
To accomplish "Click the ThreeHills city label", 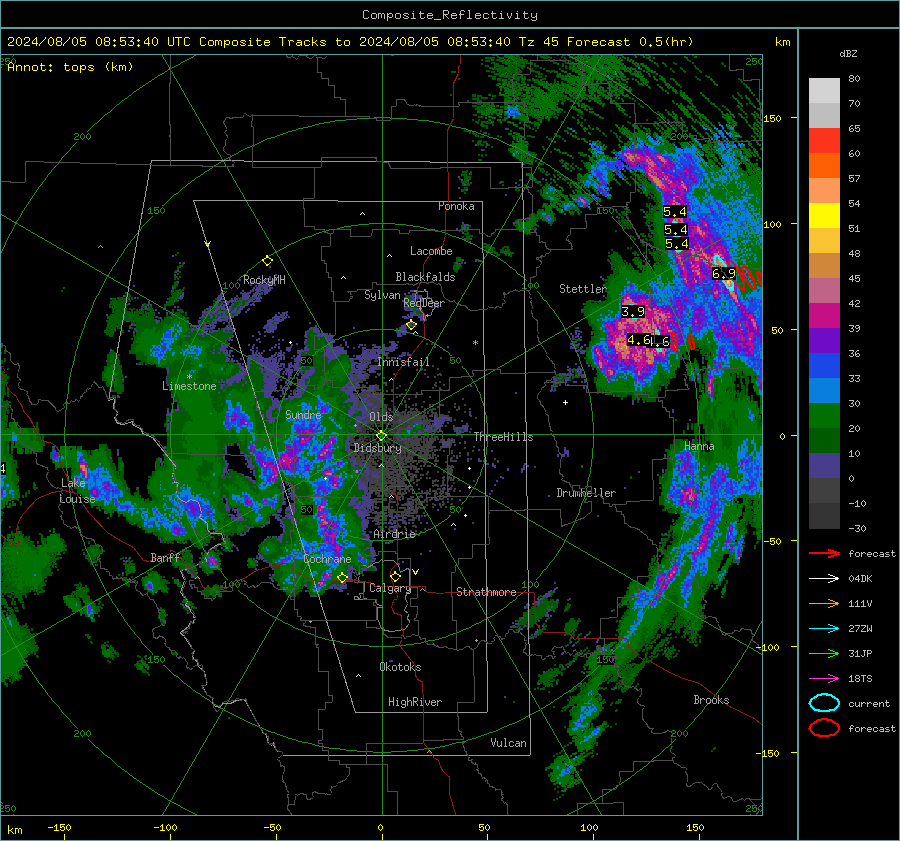I will pos(503,437).
